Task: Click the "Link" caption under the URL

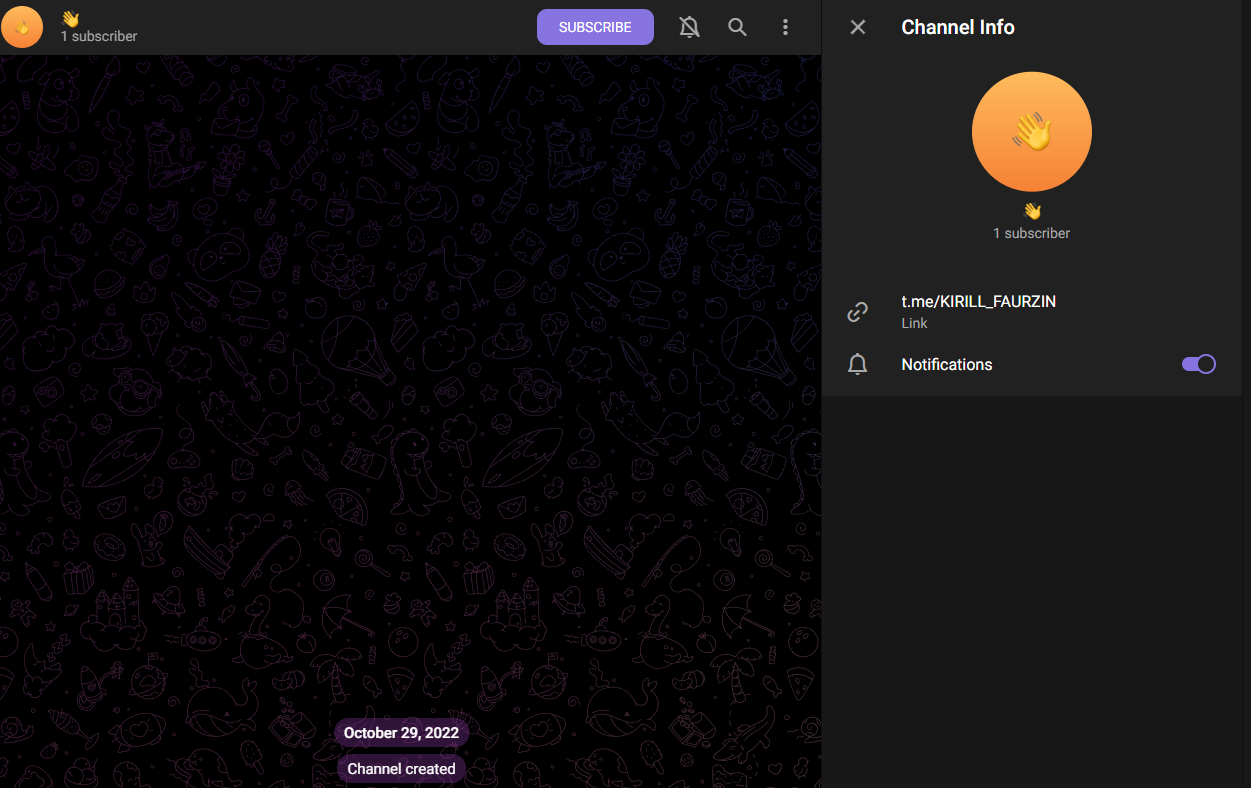Action: [x=914, y=323]
